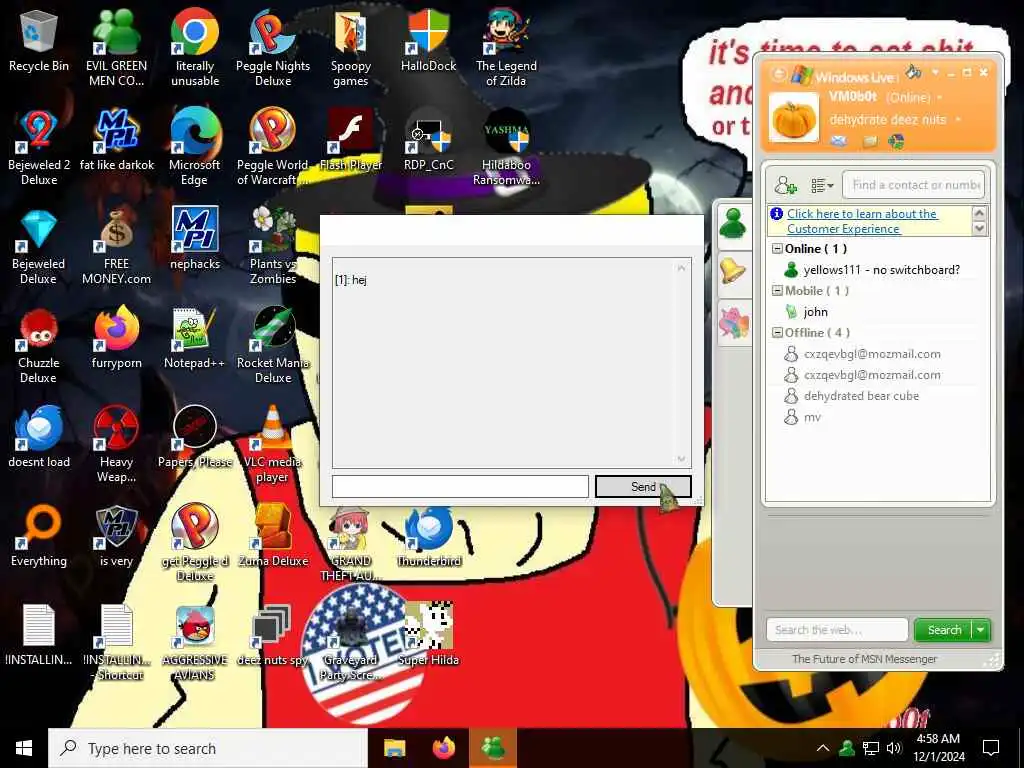
Task: Launch Chuzzle Deluxe icon
Action: (39, 345)
